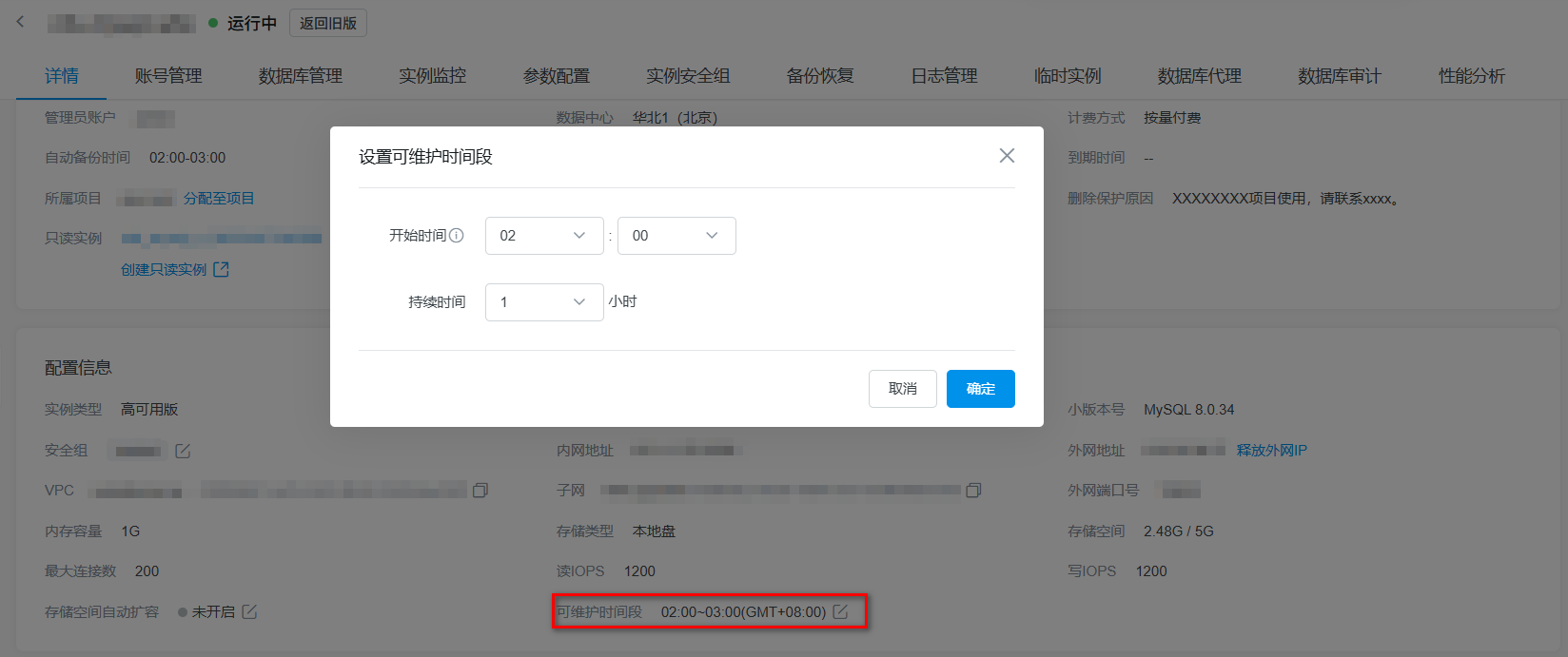
Task: Click the 配置信息 section heading
Action: coord(78,368)
